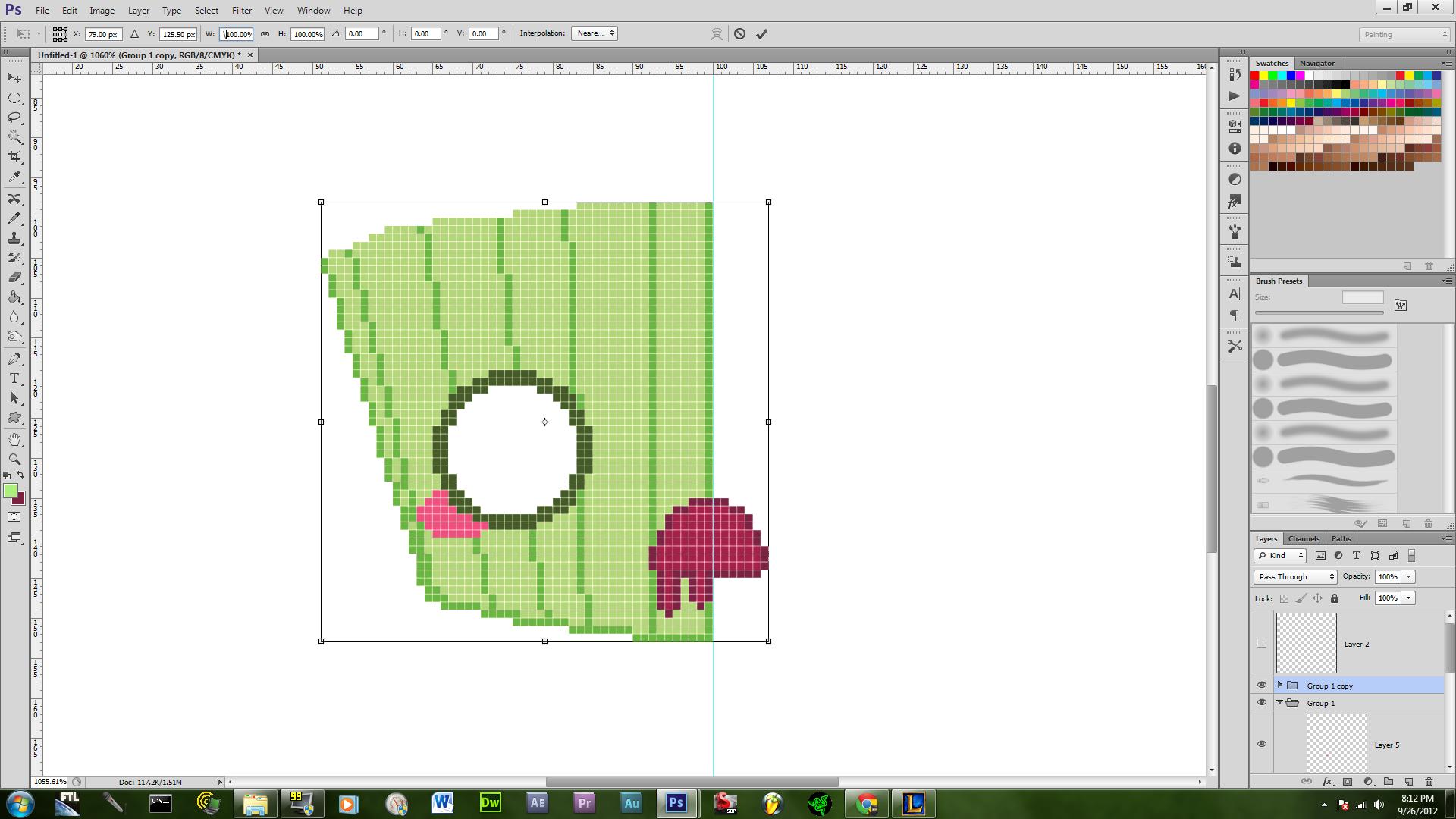Select the Move tool

click(x=14, y=78)
